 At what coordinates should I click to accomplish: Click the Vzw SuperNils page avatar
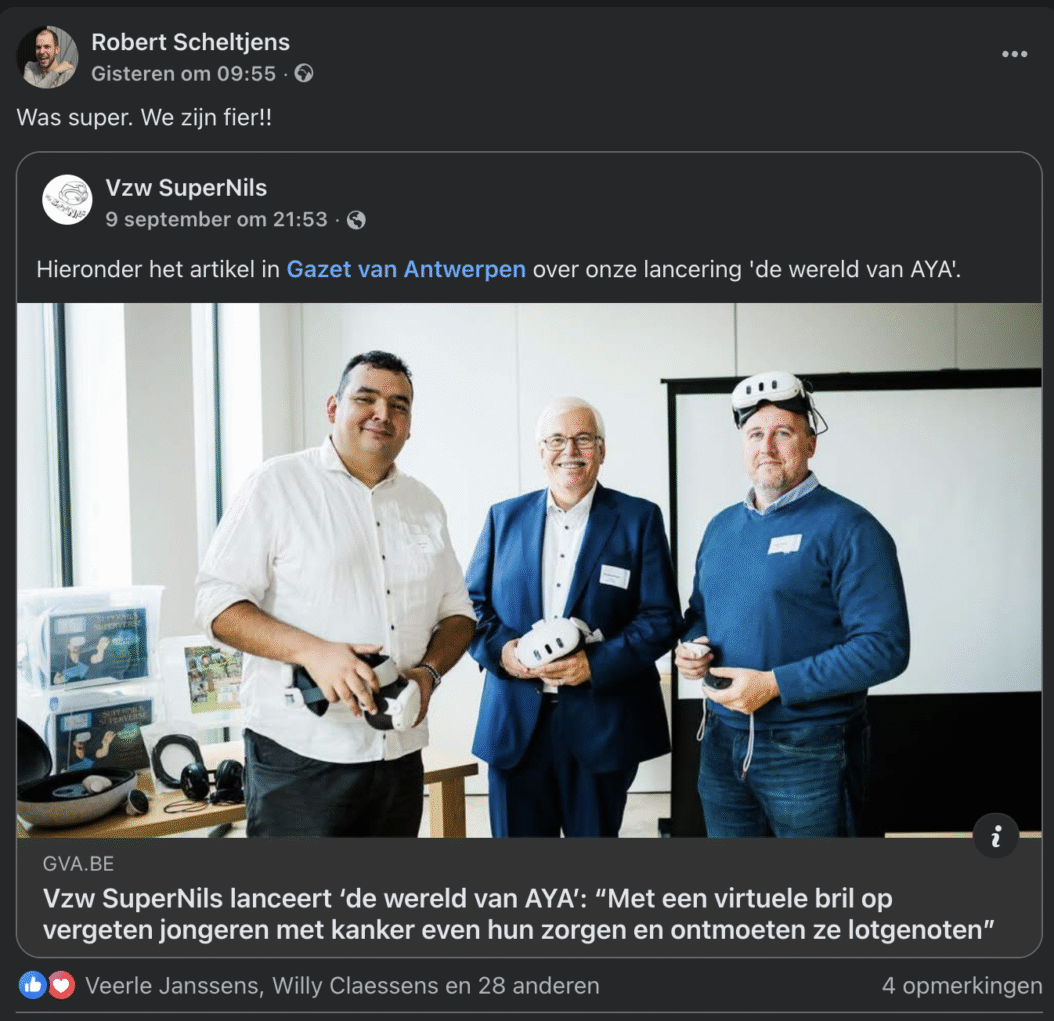(67, 200)
